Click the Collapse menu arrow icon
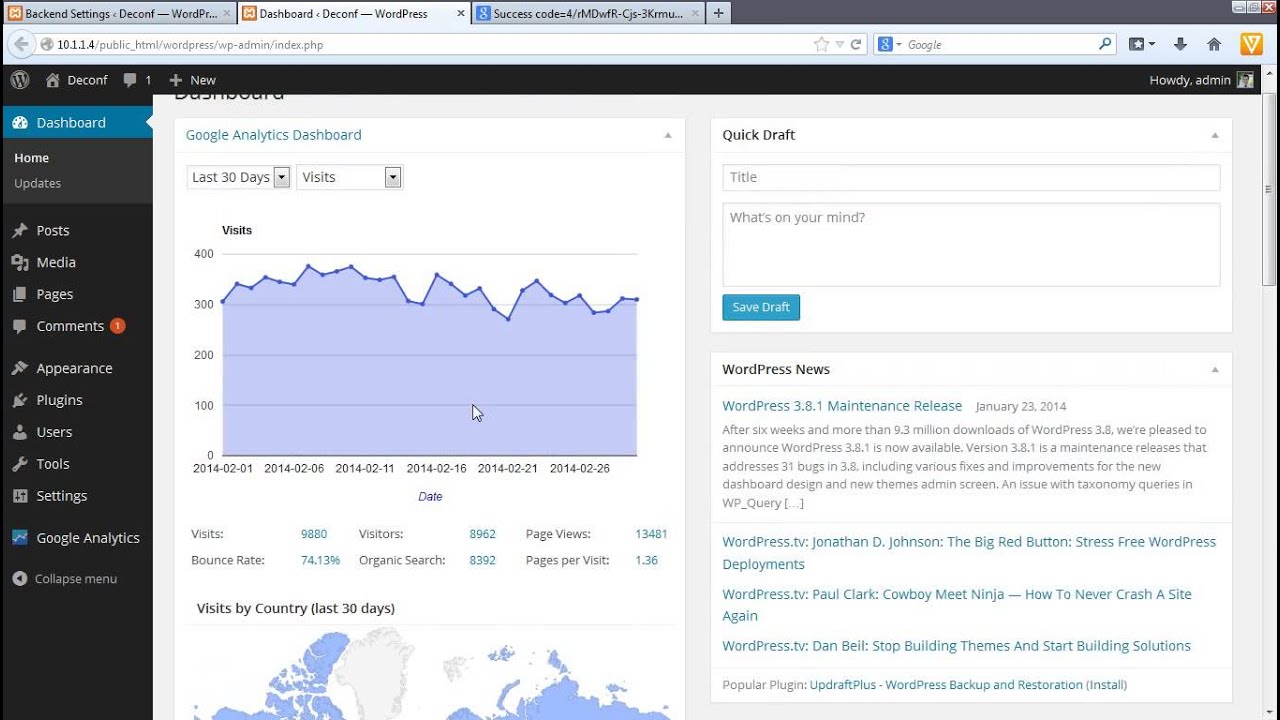The width and height of the screenshot is (1280, 720). (x=20, y=579)
